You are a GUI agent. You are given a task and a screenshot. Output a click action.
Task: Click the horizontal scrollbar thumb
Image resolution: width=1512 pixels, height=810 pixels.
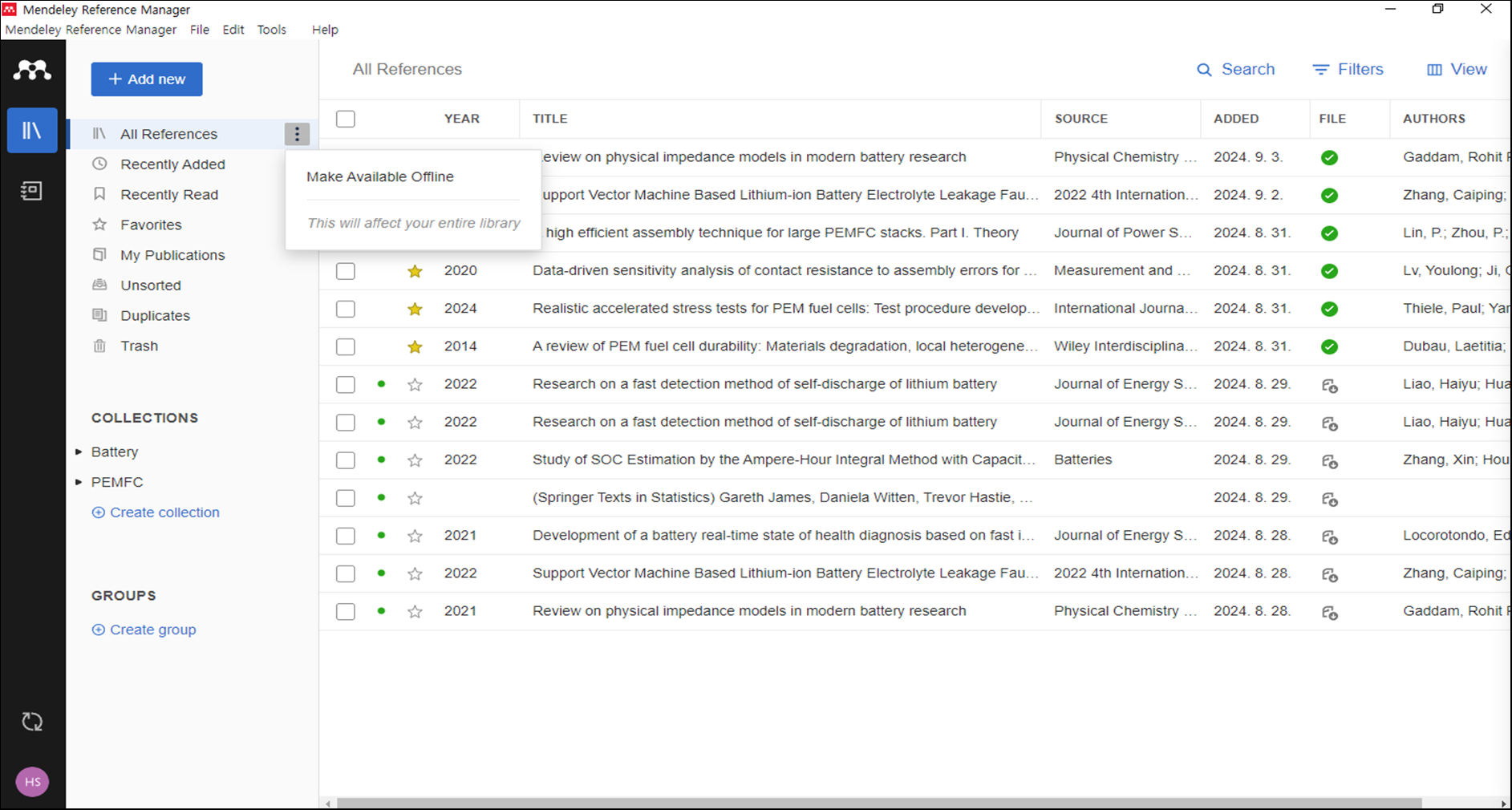tap(879, 803)
